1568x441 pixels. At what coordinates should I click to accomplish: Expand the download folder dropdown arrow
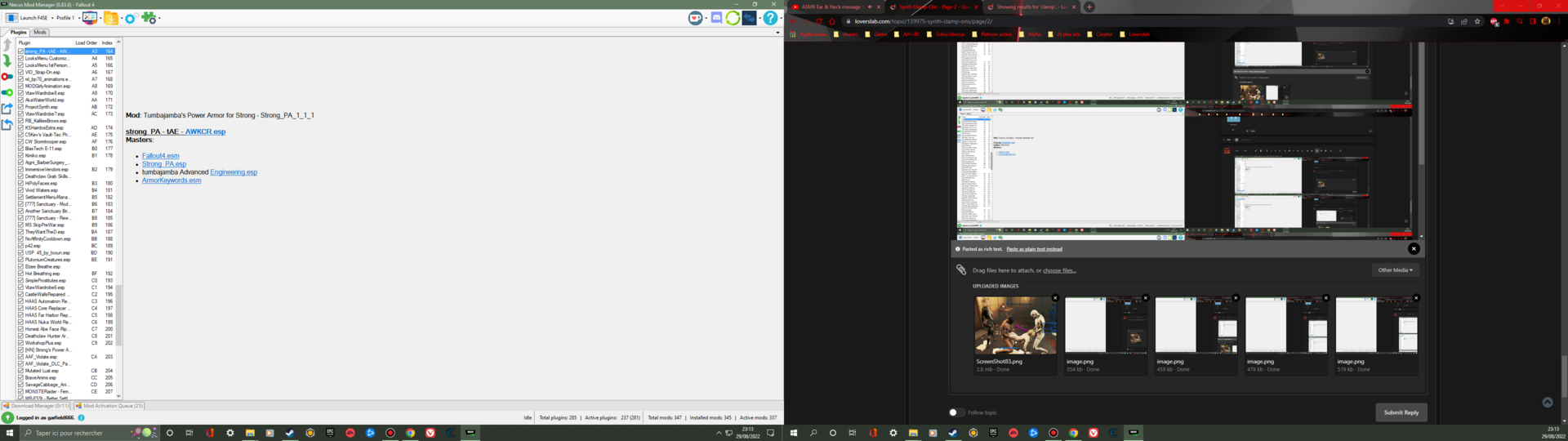[120, 18]
